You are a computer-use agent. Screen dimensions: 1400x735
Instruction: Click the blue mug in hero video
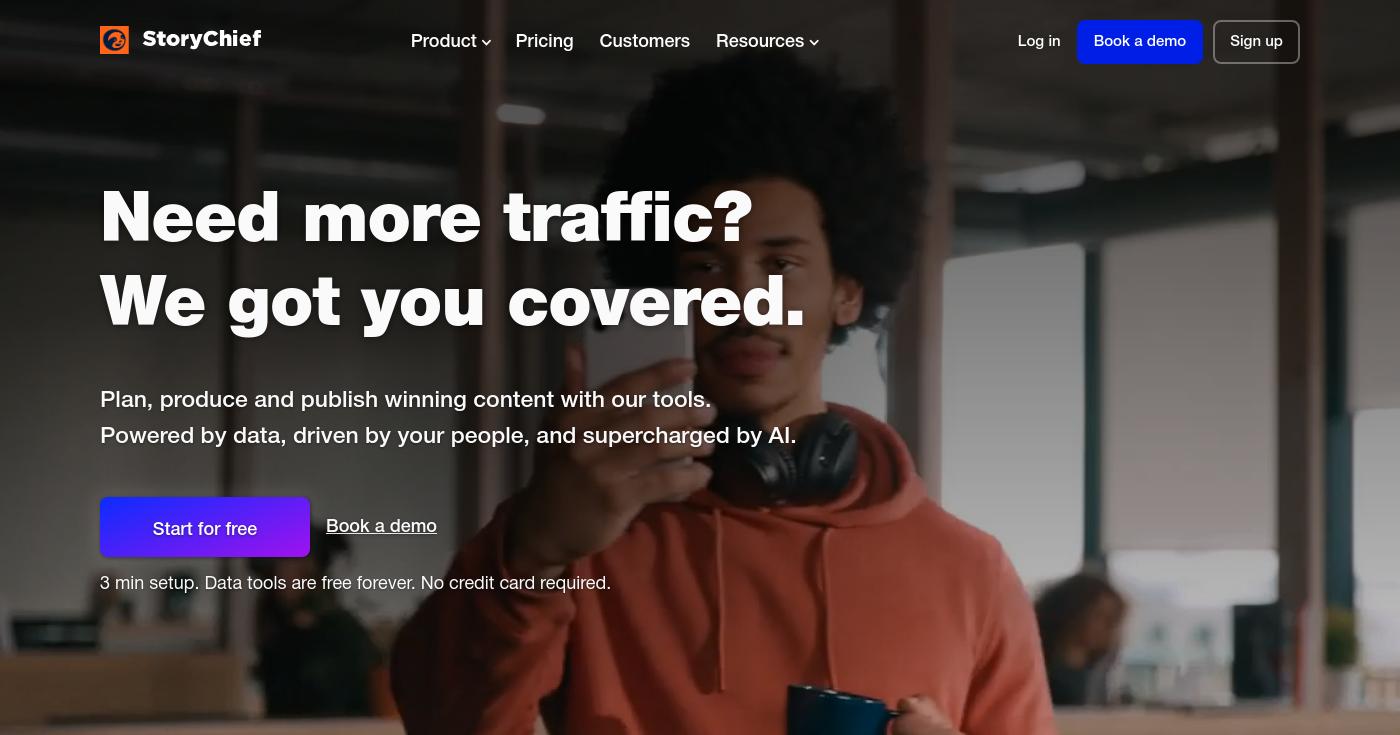[840, 710]
